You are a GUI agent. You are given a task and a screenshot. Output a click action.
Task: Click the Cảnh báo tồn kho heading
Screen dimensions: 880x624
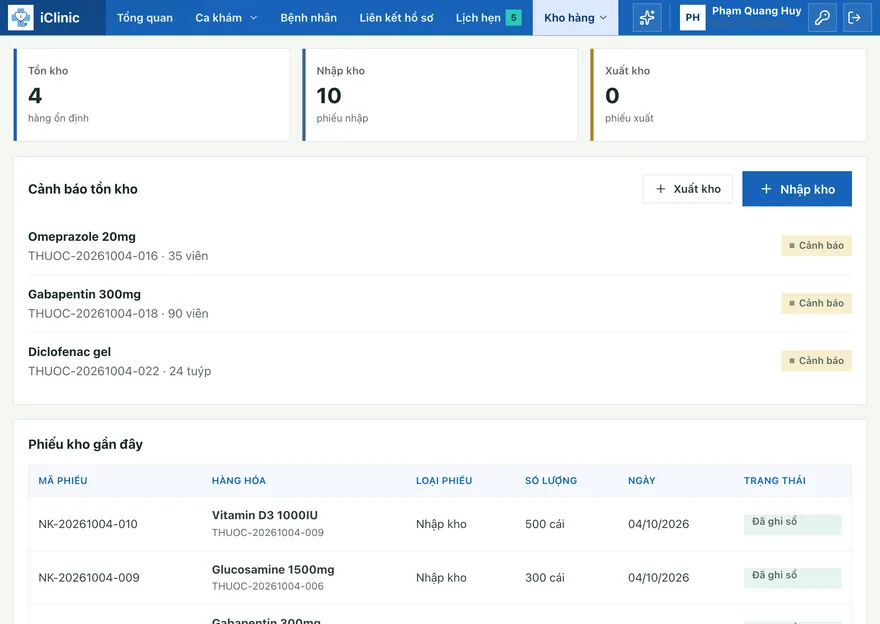83,189
